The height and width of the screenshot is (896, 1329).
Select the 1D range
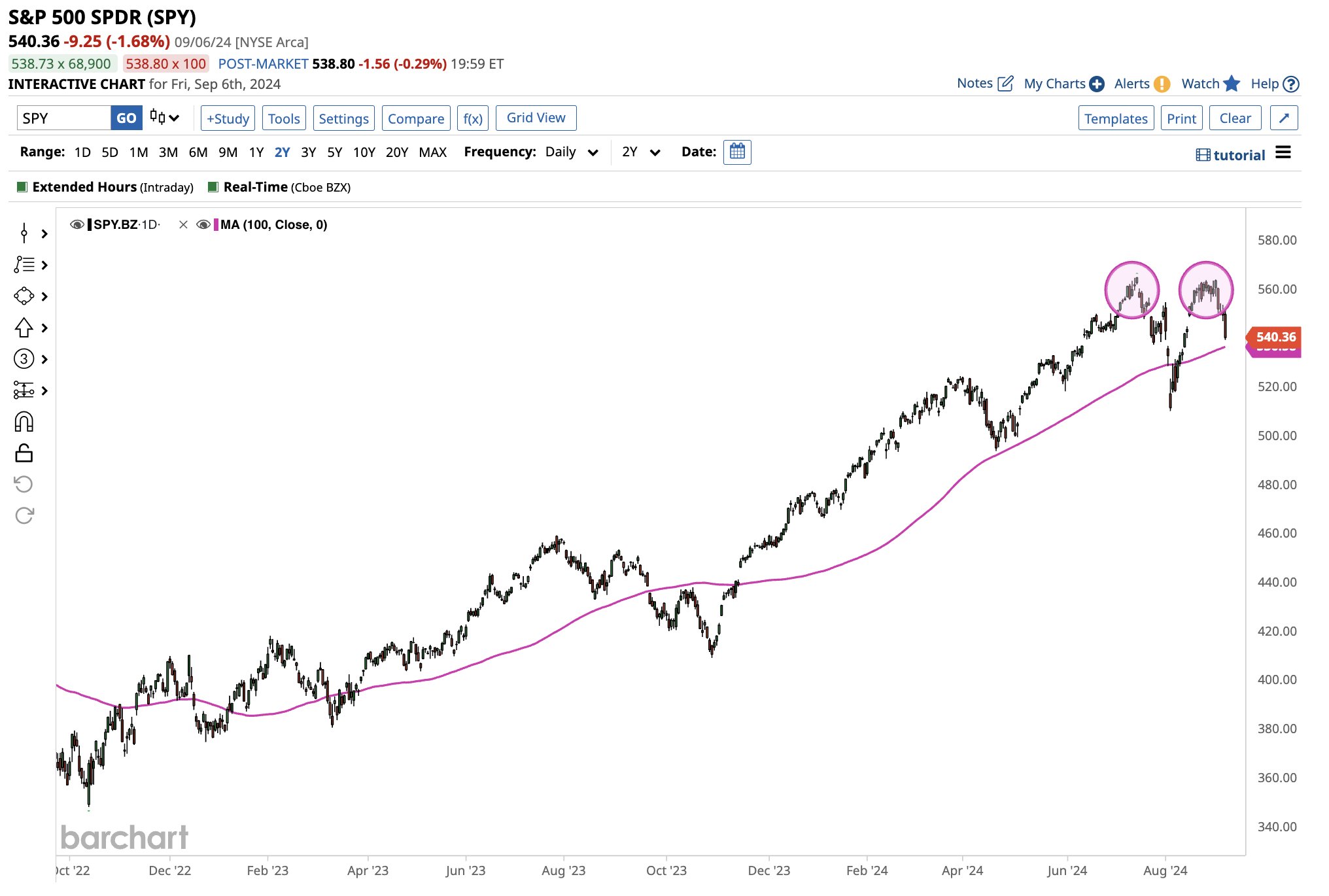click(x=82, y=152)
